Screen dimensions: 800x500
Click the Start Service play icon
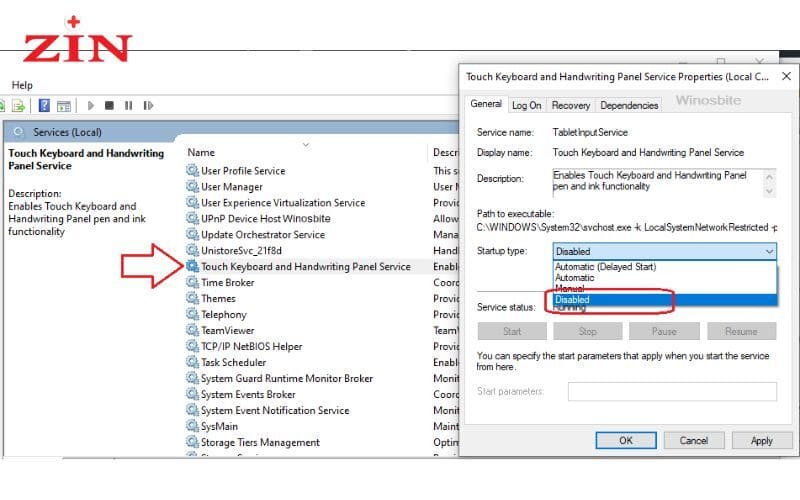[x=91, y=106]
